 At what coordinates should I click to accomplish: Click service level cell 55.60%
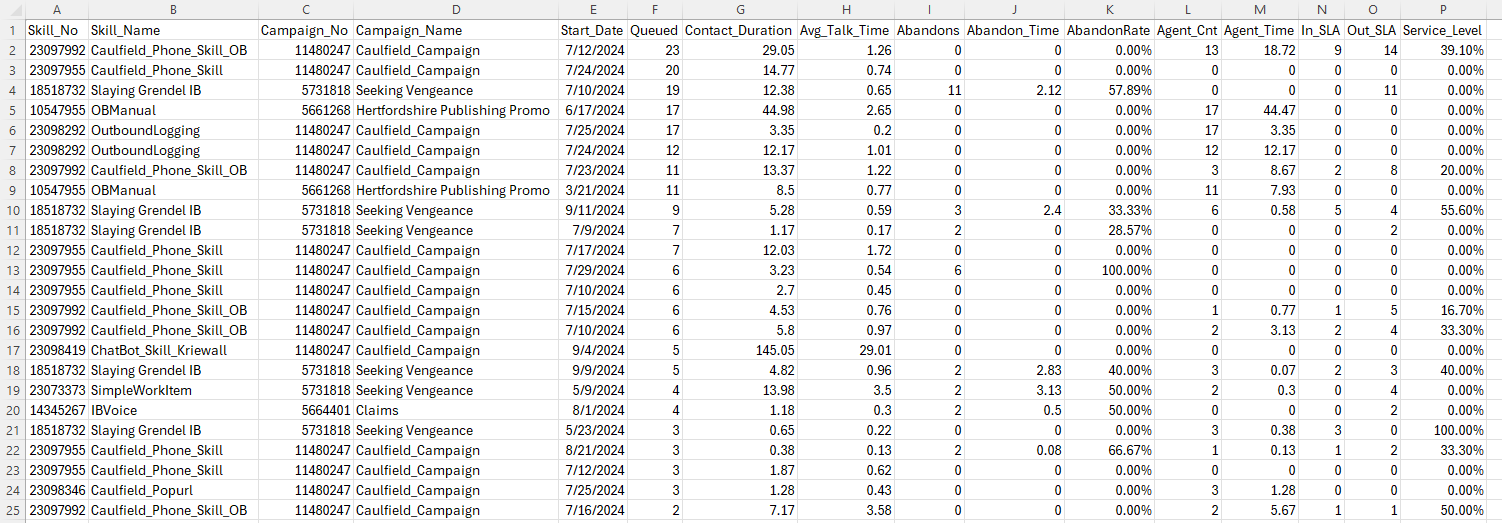pos(1443,210)
